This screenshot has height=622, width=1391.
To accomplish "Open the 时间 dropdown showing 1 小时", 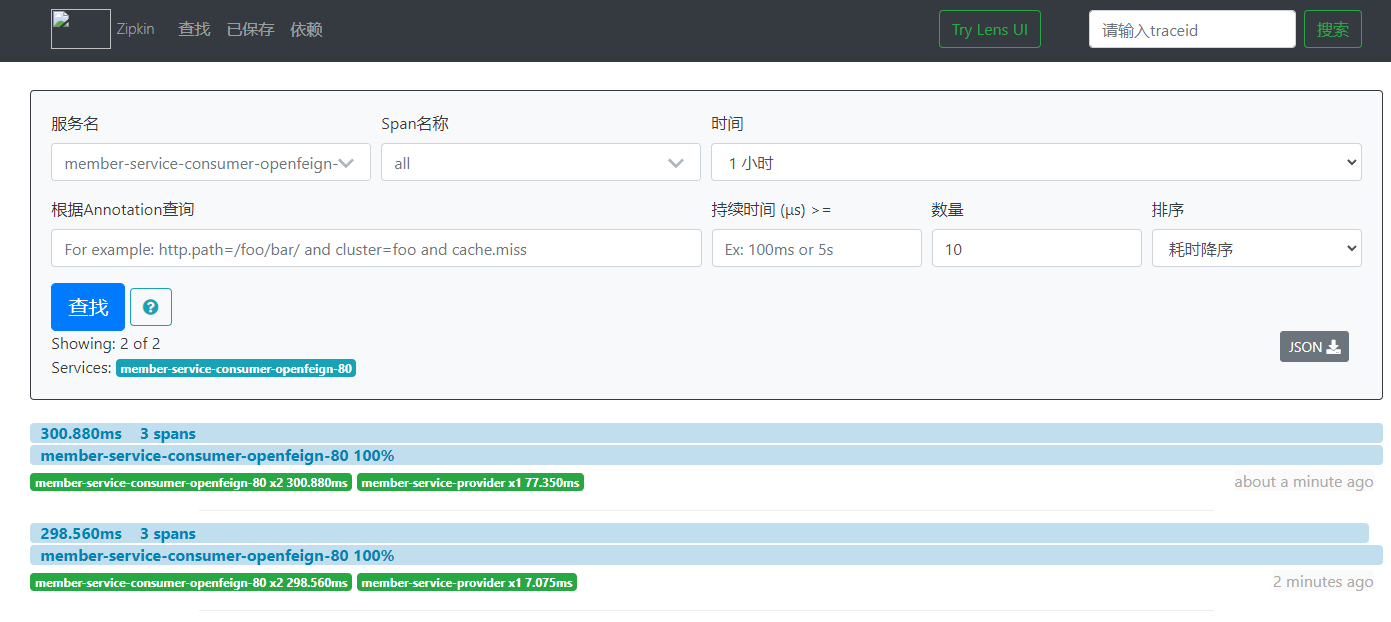I will pyautogui.click(x=1036, y=162).
